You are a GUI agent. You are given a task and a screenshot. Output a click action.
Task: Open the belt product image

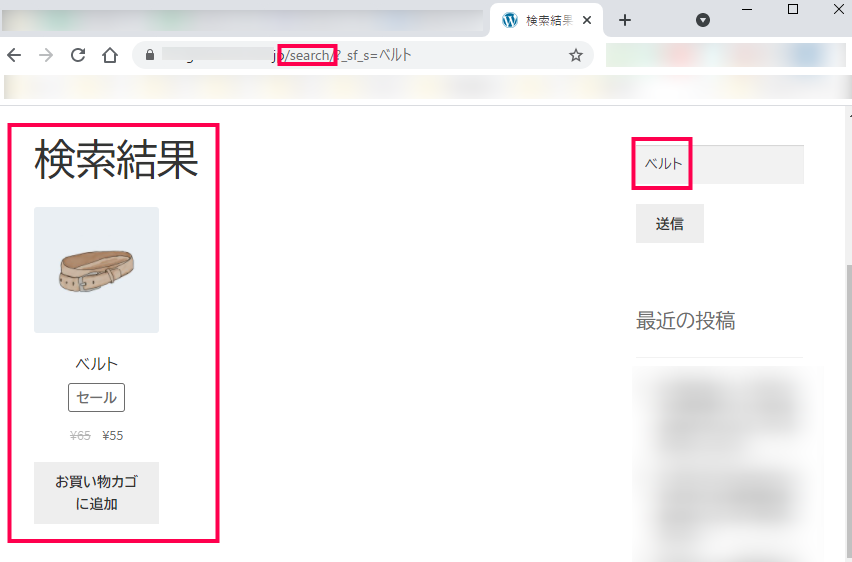pos(96,270)
